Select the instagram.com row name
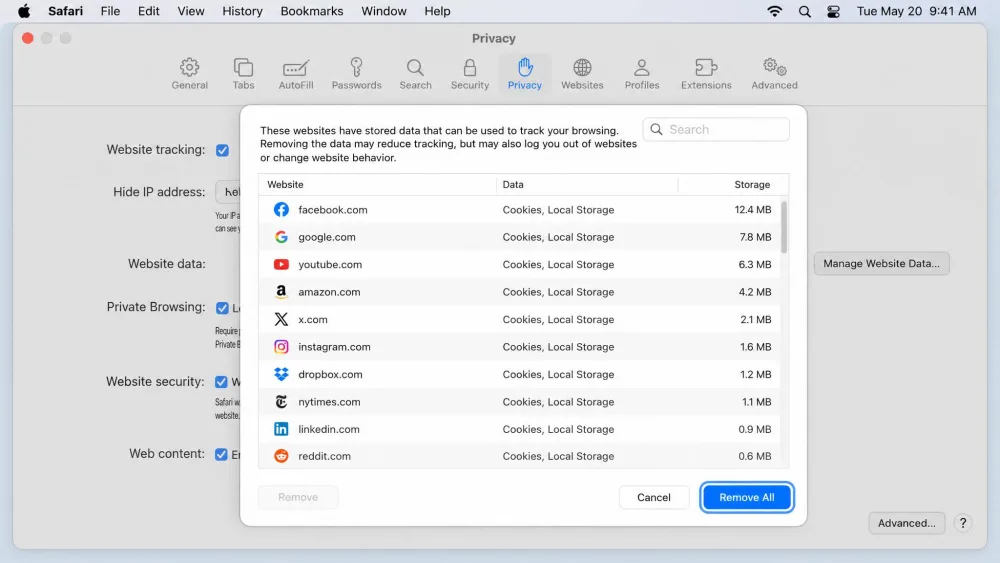The width and height of the screenshot is (1000, 563). (334, 347)
